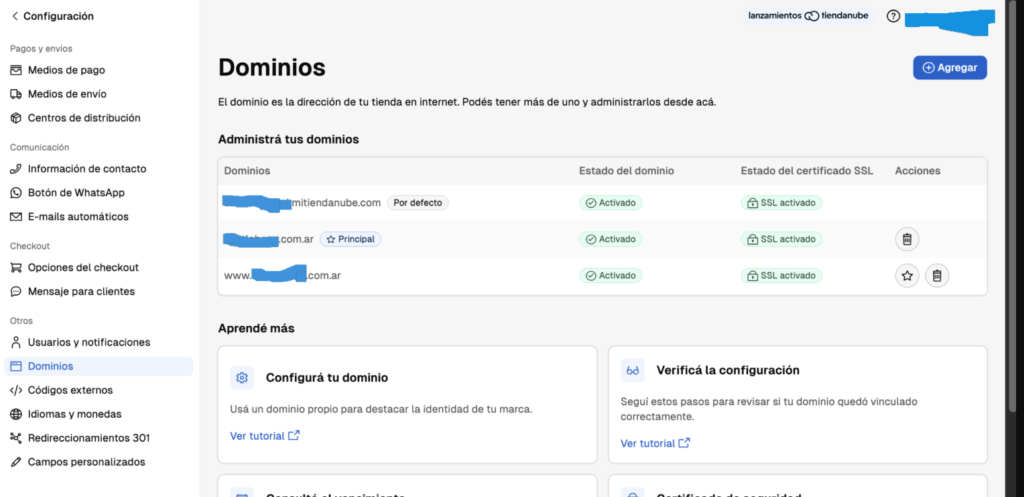Navigate to Códigos externos
The height and width of the screenshot is (497, 1024).
tap(70, 390)
